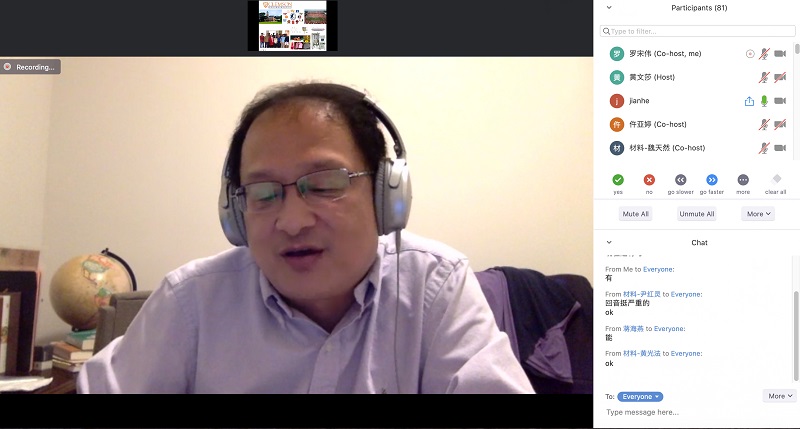Select the 'go faster' reaction icon
800x429 pixels.
(712, 180)
